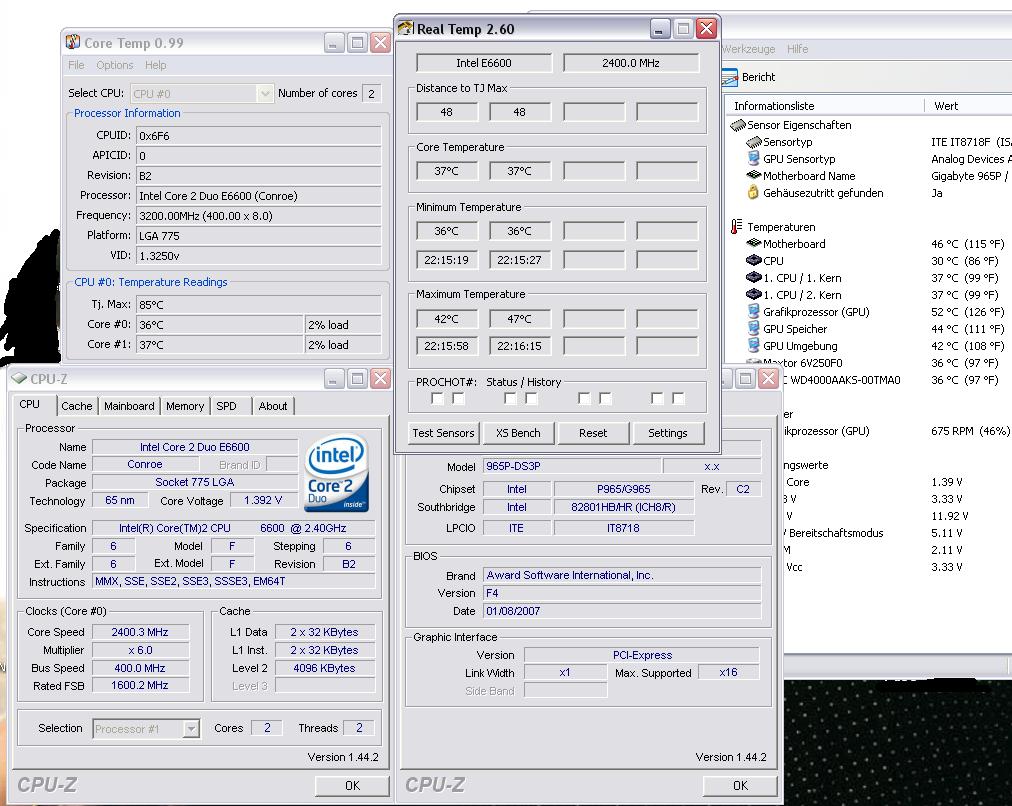The width and height of the screenshot is (1012, 806).
Task: Click the mainboard Model 965P-DS3P field
Action: (572, 466)
